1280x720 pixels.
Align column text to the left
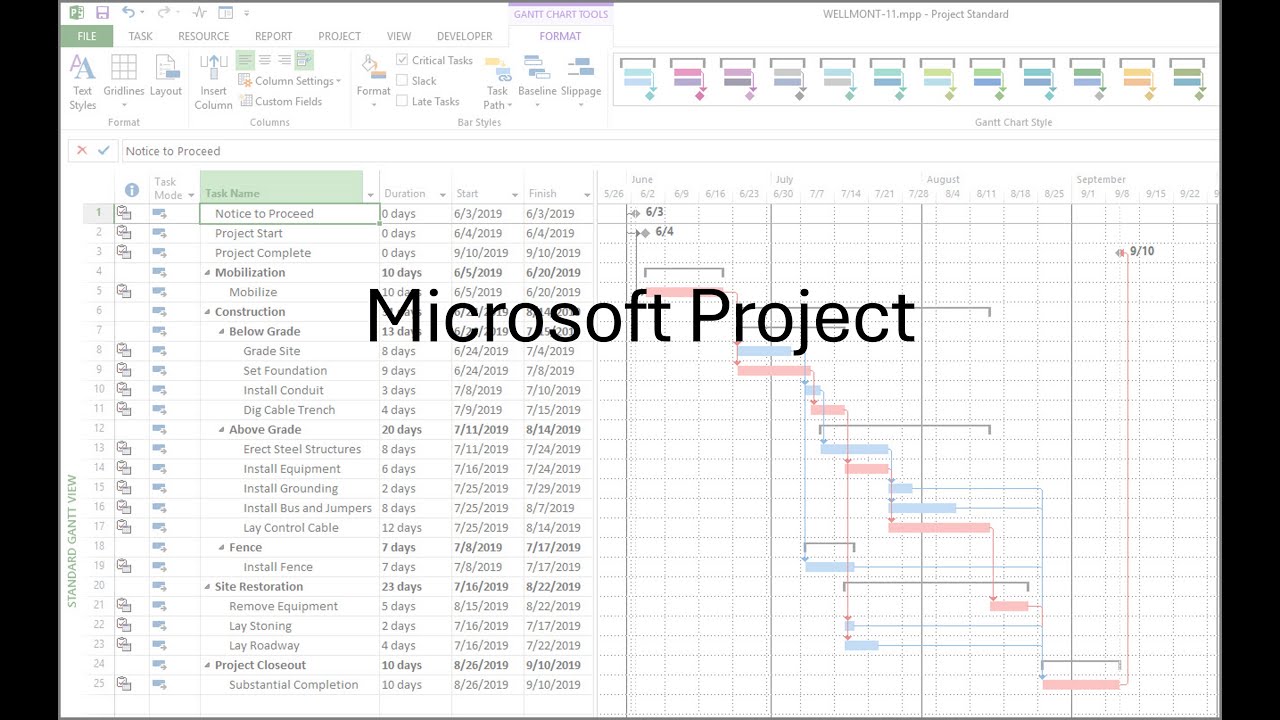[245, 60]
